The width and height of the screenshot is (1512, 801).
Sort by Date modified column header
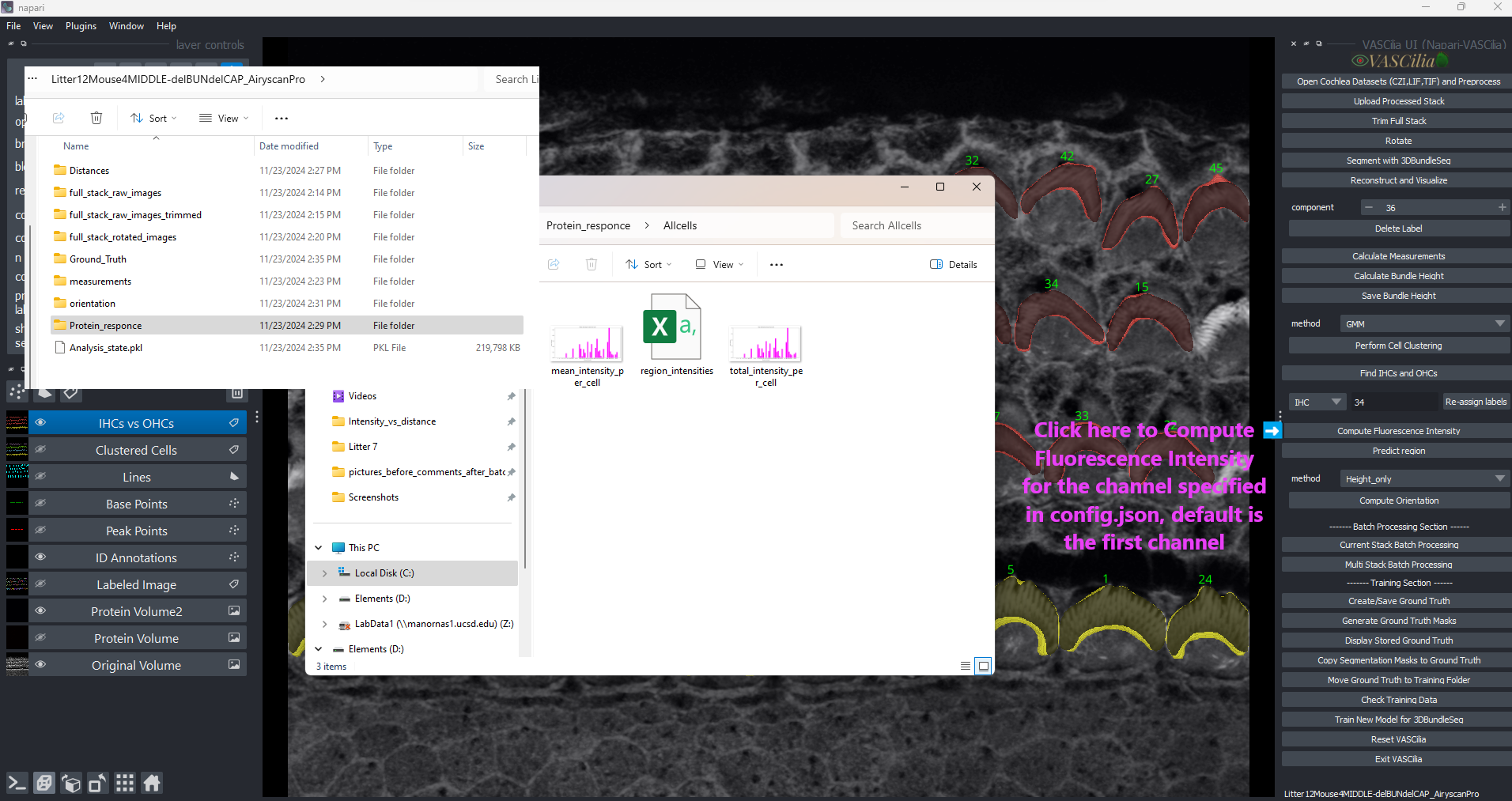click(x=310, y=146)
